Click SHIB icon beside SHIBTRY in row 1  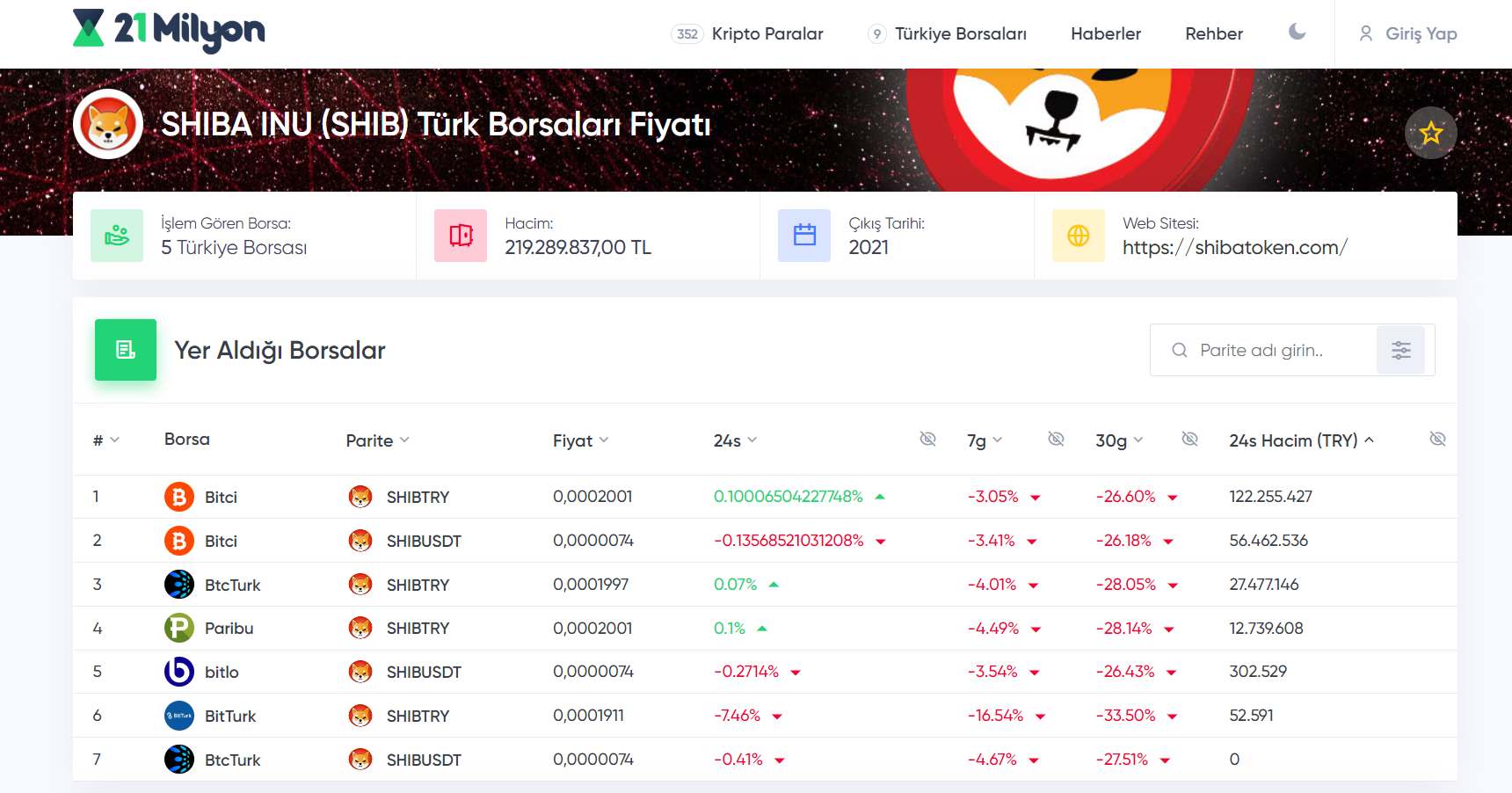tap(360, 497)
